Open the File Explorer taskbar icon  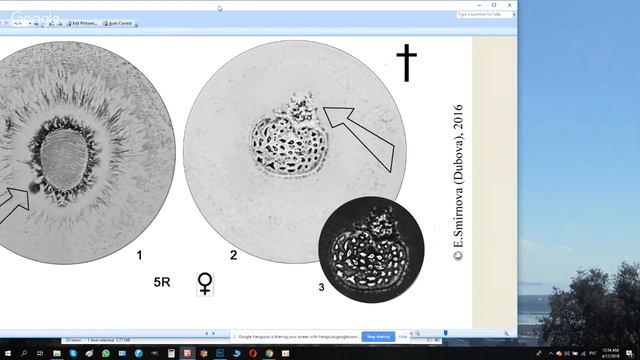[57, 353]
